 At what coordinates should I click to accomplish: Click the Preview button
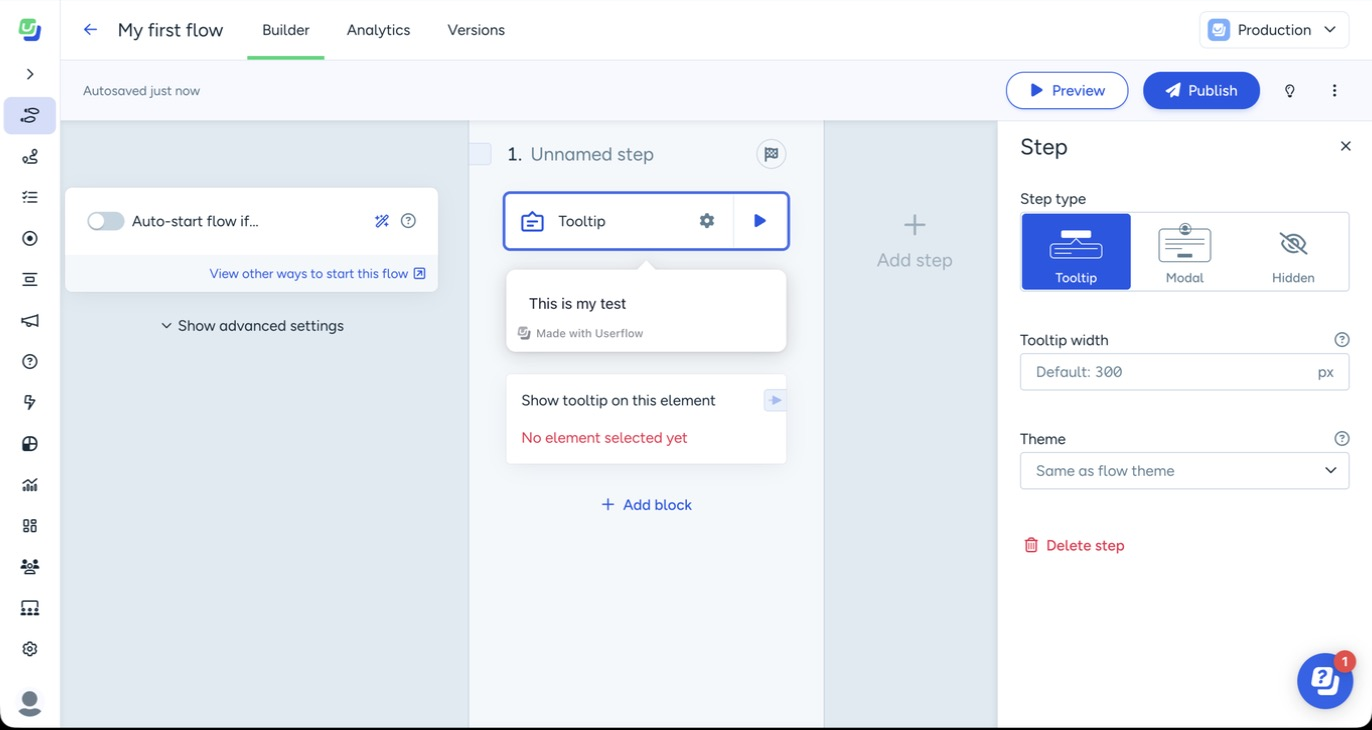[1067, 90]
